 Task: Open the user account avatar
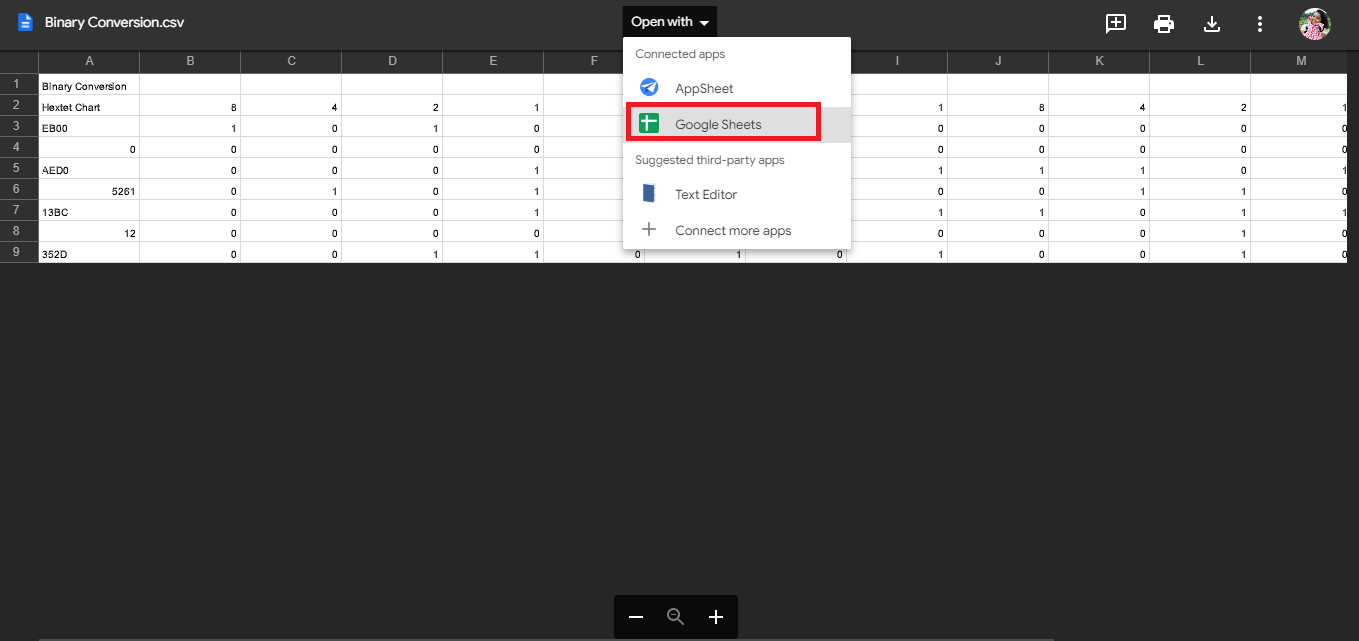[x=1314, y=23]
